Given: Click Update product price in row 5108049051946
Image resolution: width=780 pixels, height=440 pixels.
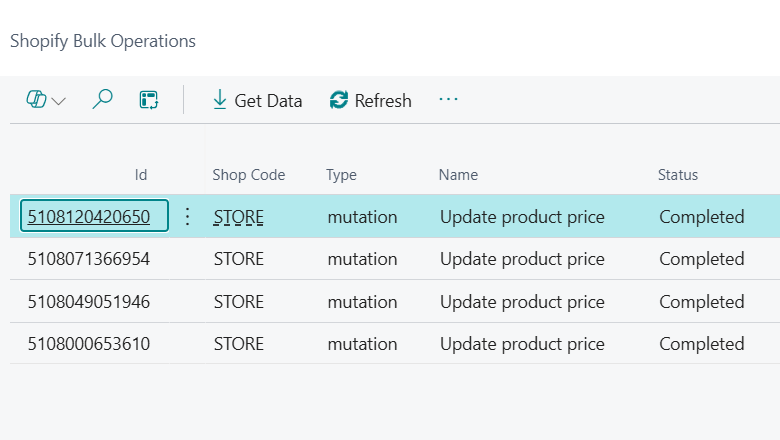Looking at the screenshot, I should [522, 302].
